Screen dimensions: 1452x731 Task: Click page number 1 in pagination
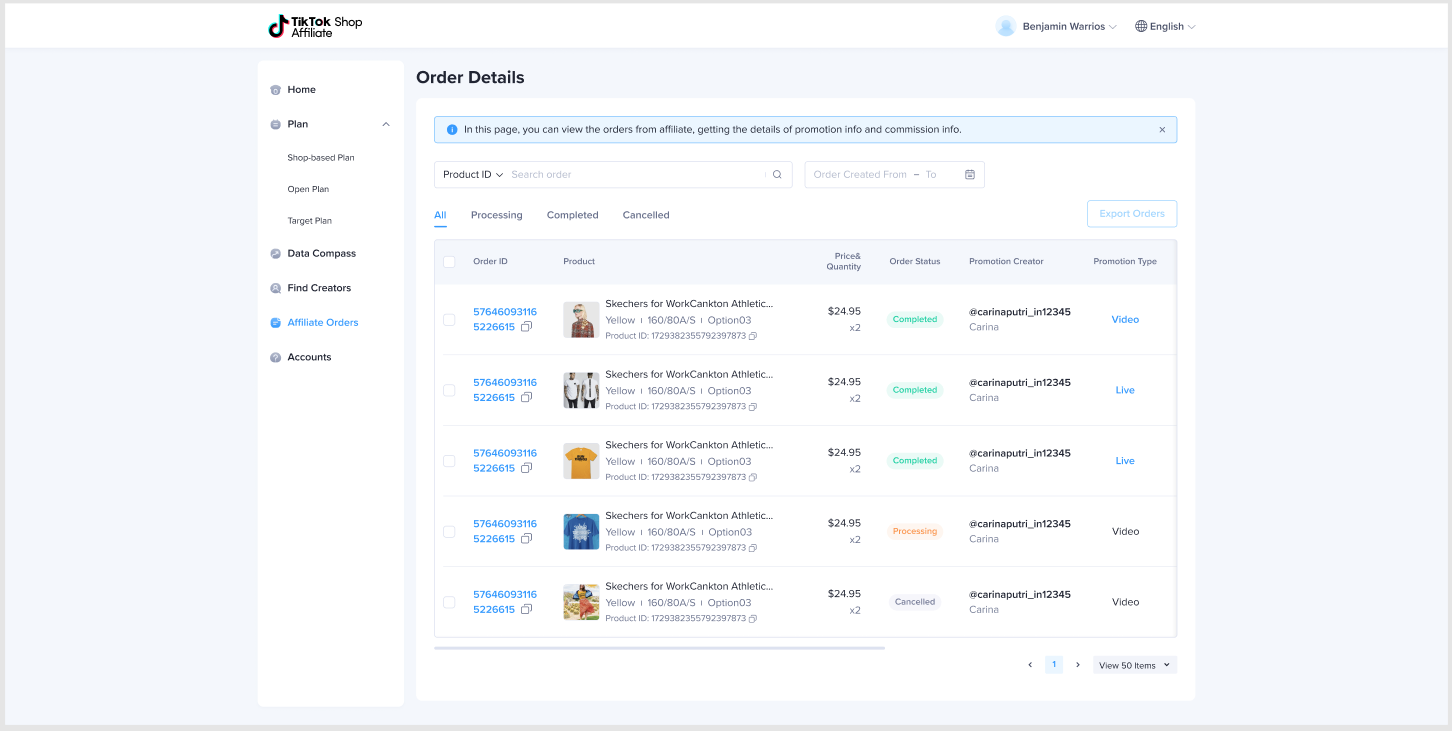(x=1054, y=665)
